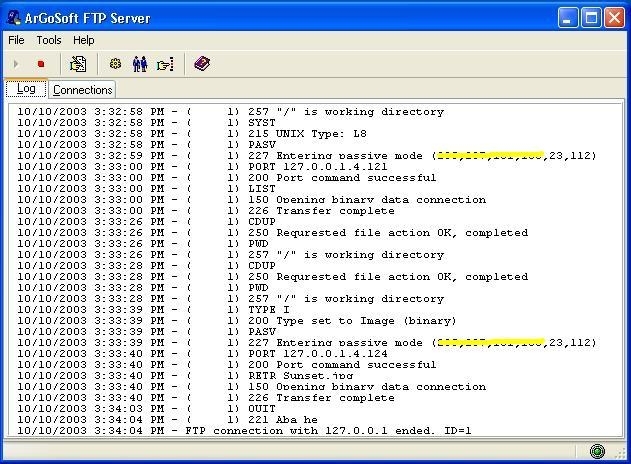This screenshot has width=631, height=464.
Task: Switch to the Connections tab
Action: (x=82, y=90)
